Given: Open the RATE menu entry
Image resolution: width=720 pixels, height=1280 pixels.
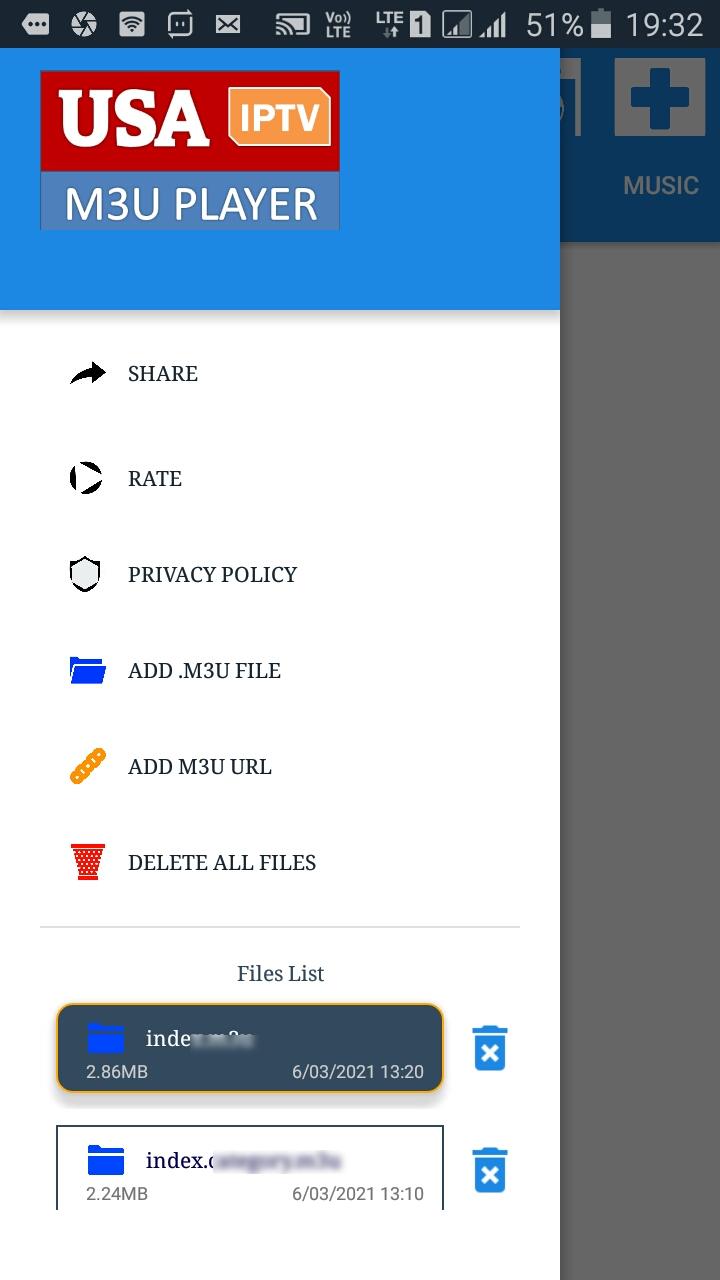Looking at the screenshot, I should [155, 479].
